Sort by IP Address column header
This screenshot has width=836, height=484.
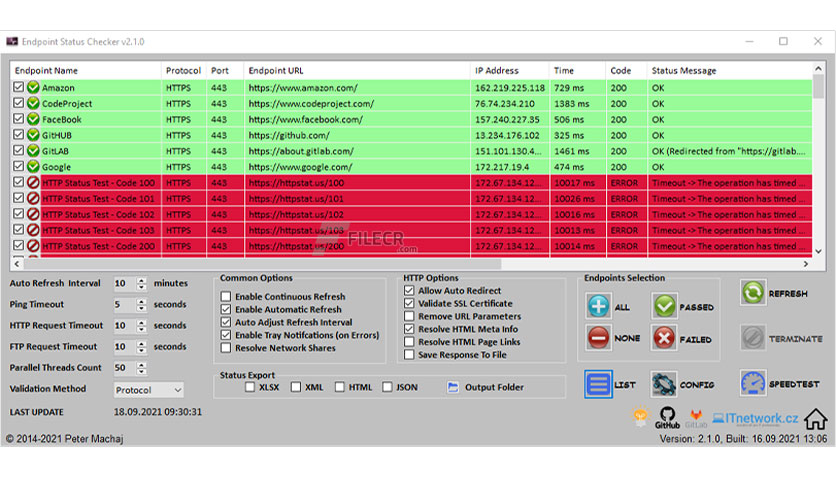coord(509,70)
